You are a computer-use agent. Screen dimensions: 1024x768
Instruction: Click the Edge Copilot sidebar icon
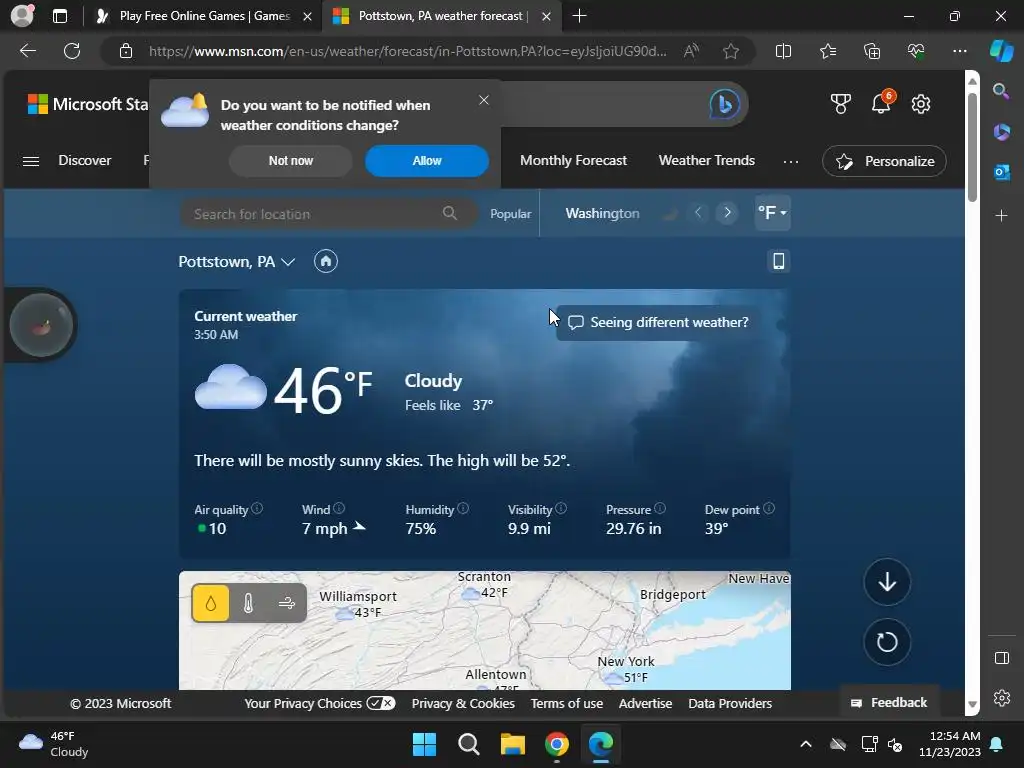pos(1001,51)
